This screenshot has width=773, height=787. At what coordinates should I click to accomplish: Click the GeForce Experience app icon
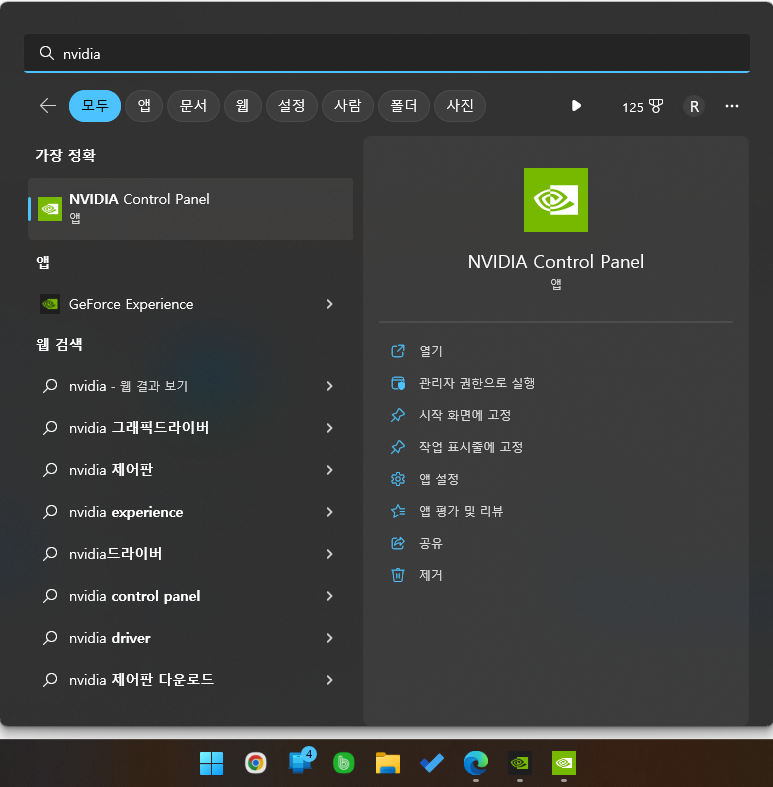coord(50,304)
